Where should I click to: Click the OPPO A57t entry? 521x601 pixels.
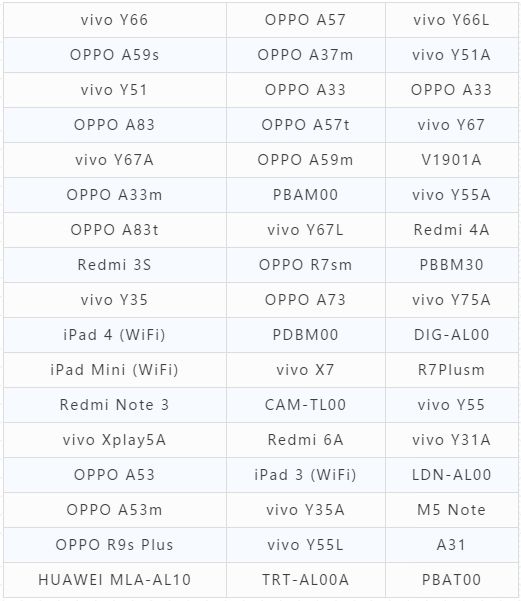click(306, 125)
